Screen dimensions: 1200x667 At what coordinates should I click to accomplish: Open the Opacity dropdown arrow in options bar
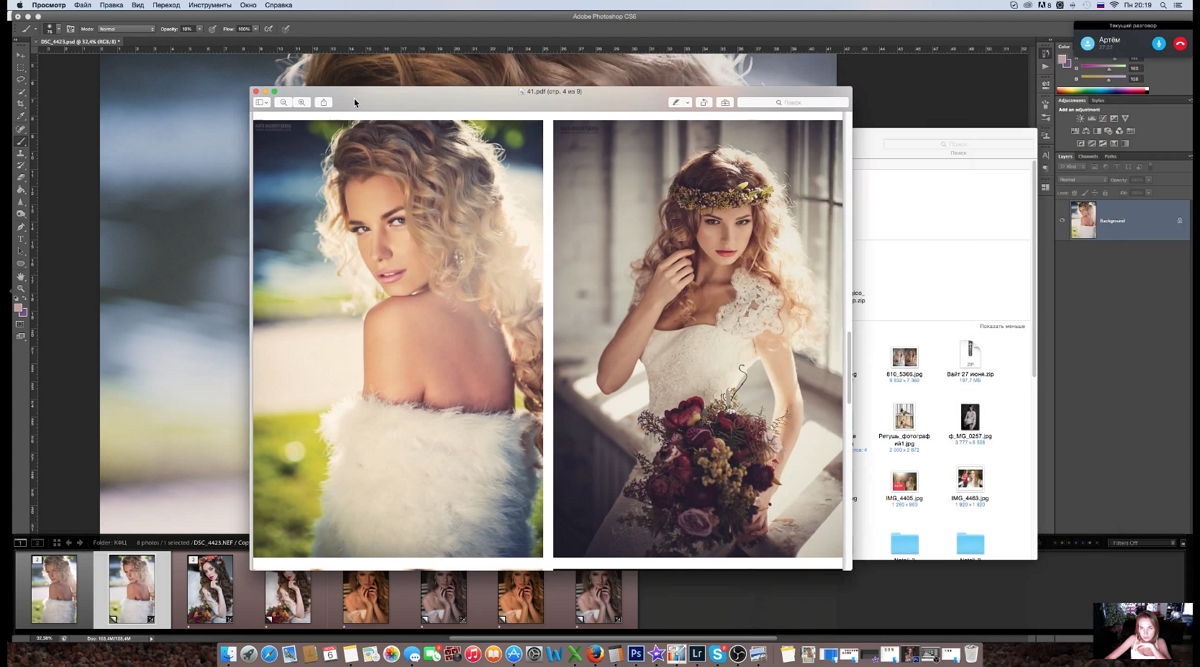pyautogui.click(x=199, y=29)
